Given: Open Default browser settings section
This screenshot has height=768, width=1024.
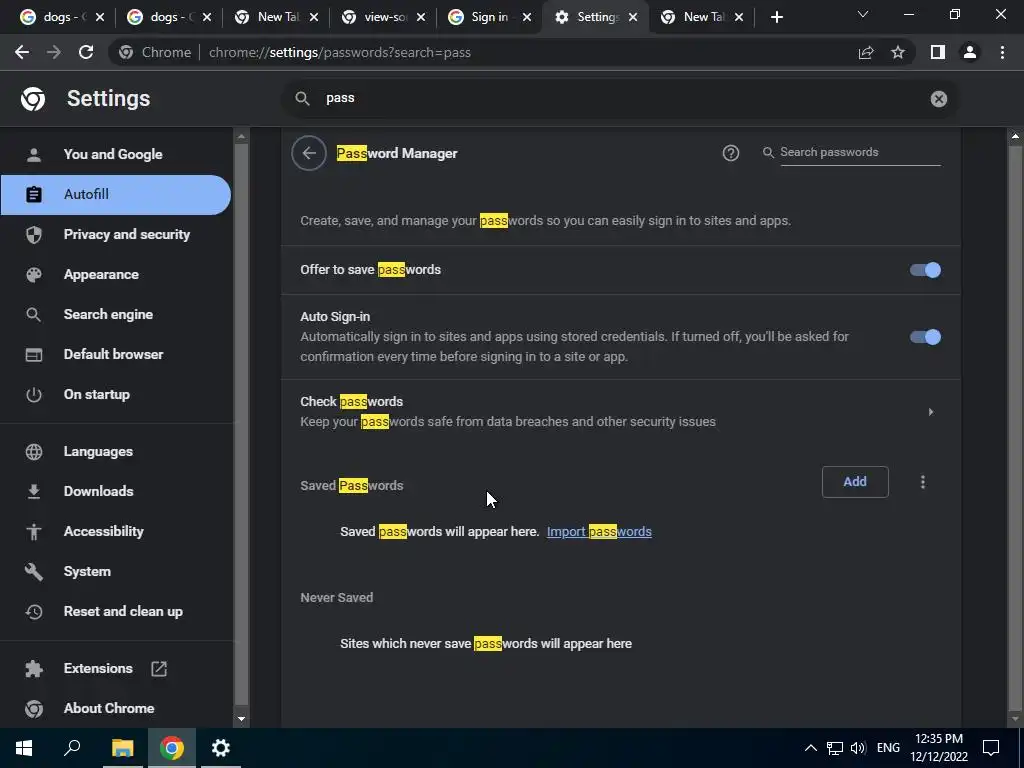Looking at the screenshot, I should pyautogui.click(x=116, y=355).
